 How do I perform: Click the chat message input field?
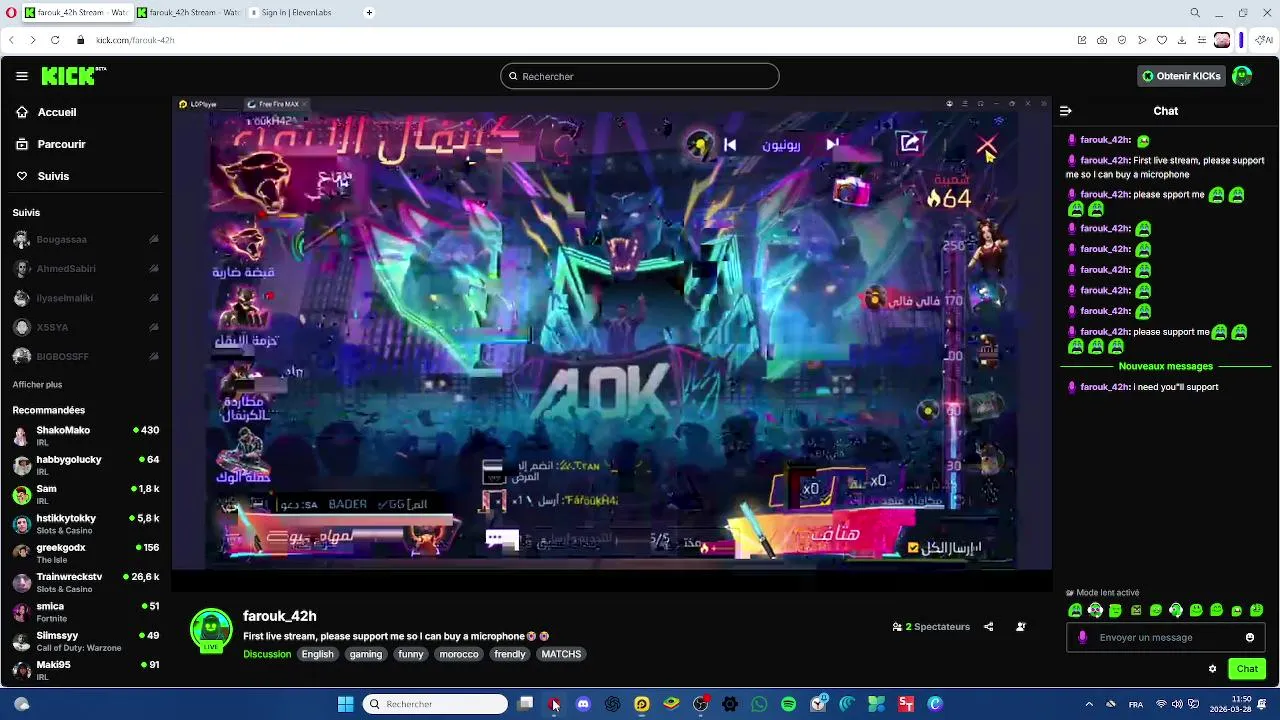pyautogui.click(x=1165, y=637)
